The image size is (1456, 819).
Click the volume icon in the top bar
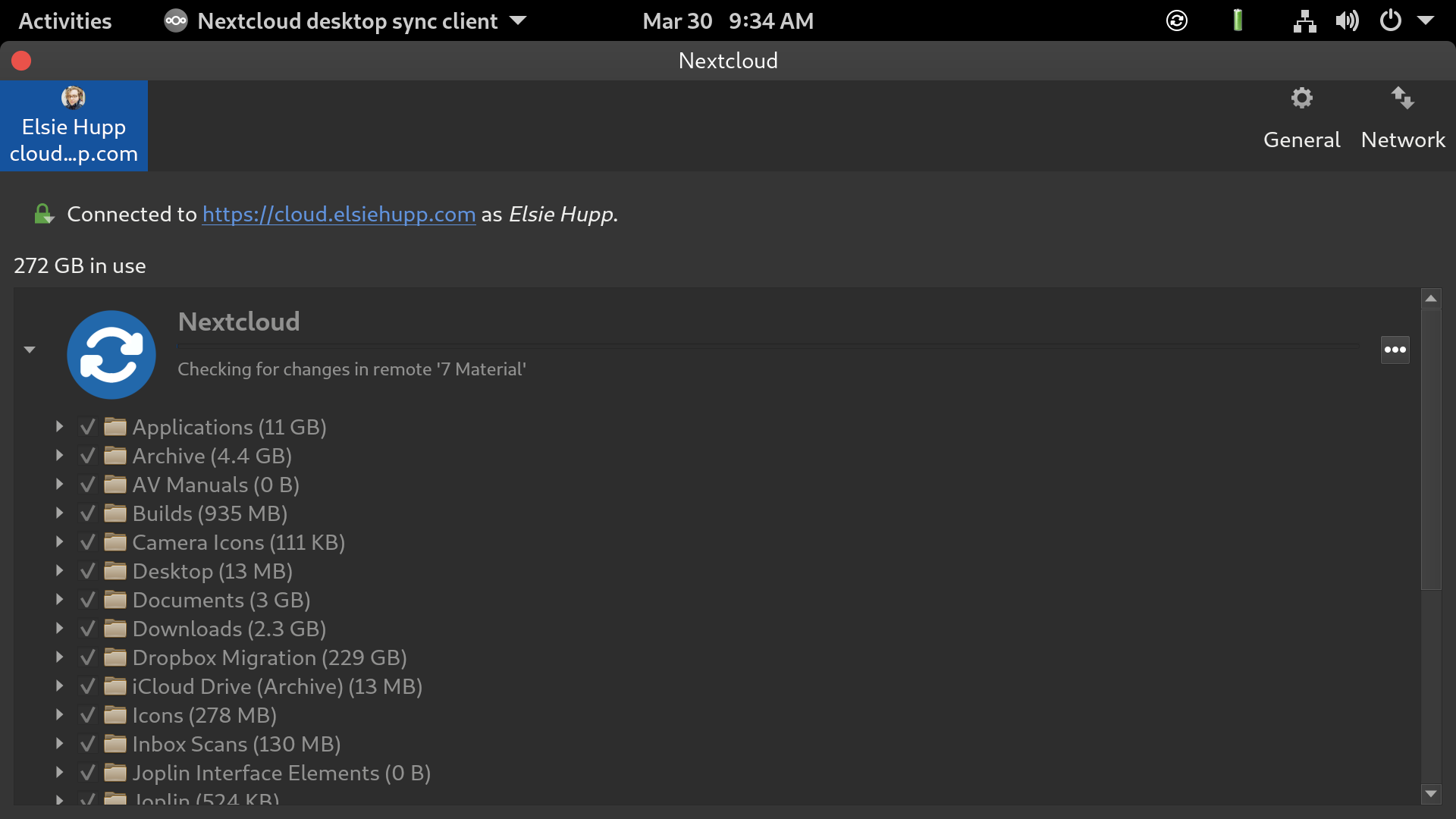[x=1348, y=20]
